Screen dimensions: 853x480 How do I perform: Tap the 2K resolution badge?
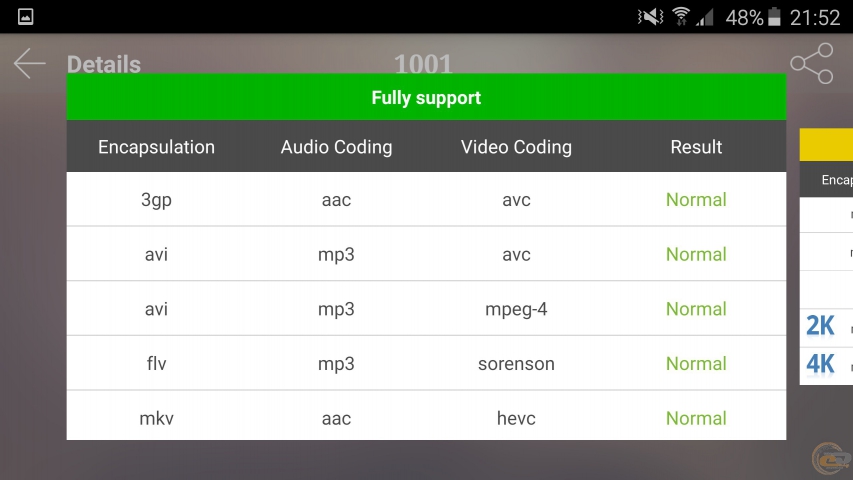(820, 326)
